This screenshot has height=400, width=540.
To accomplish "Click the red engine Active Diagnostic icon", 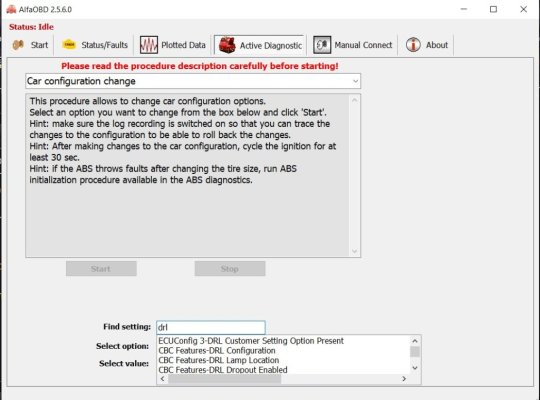I will [x=227, y=45].
